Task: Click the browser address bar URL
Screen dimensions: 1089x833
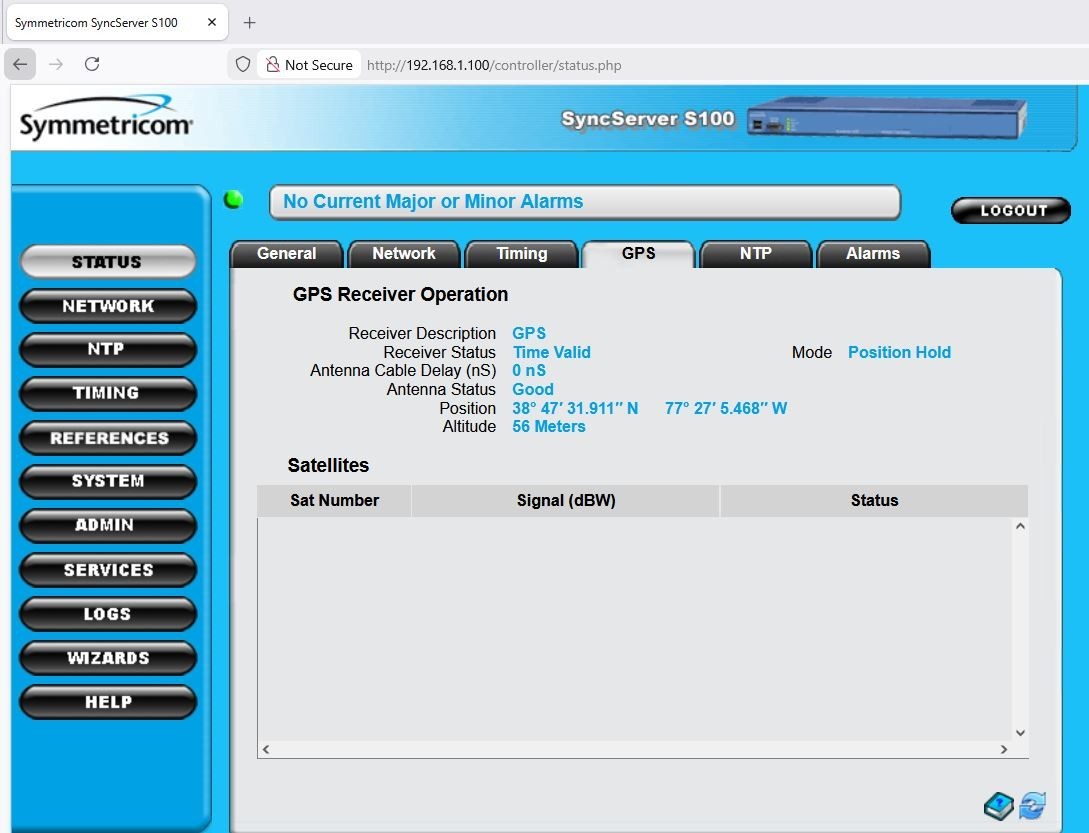Action: (494, 65)
